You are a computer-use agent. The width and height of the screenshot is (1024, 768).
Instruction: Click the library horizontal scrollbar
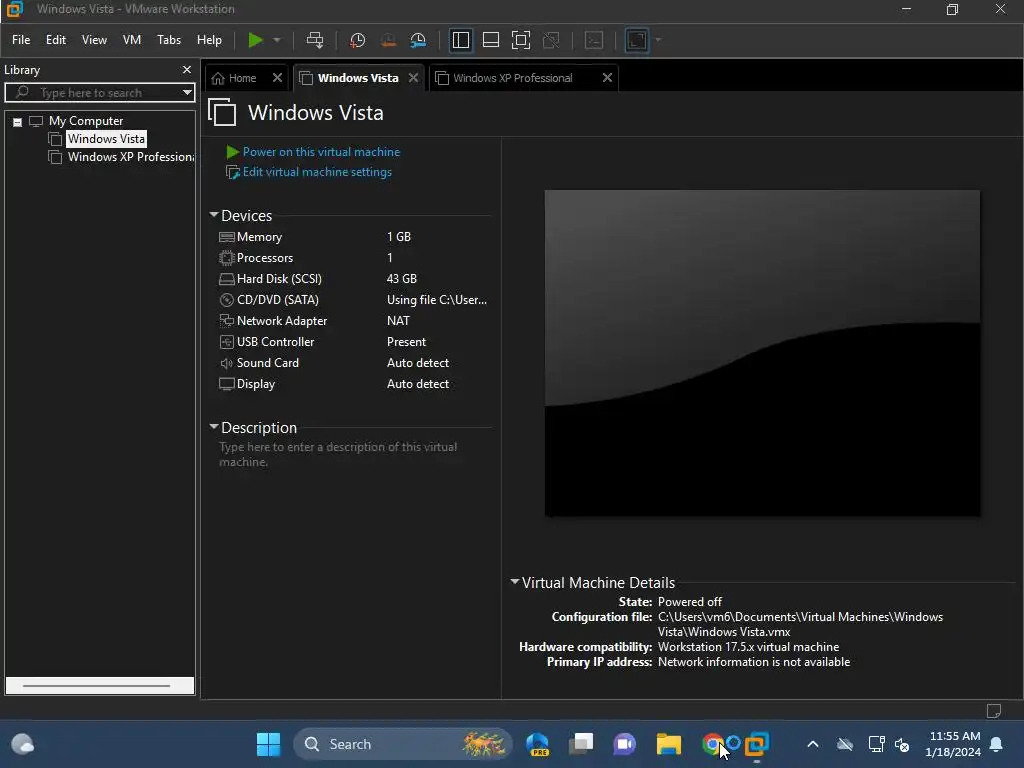tap(99, 686)
